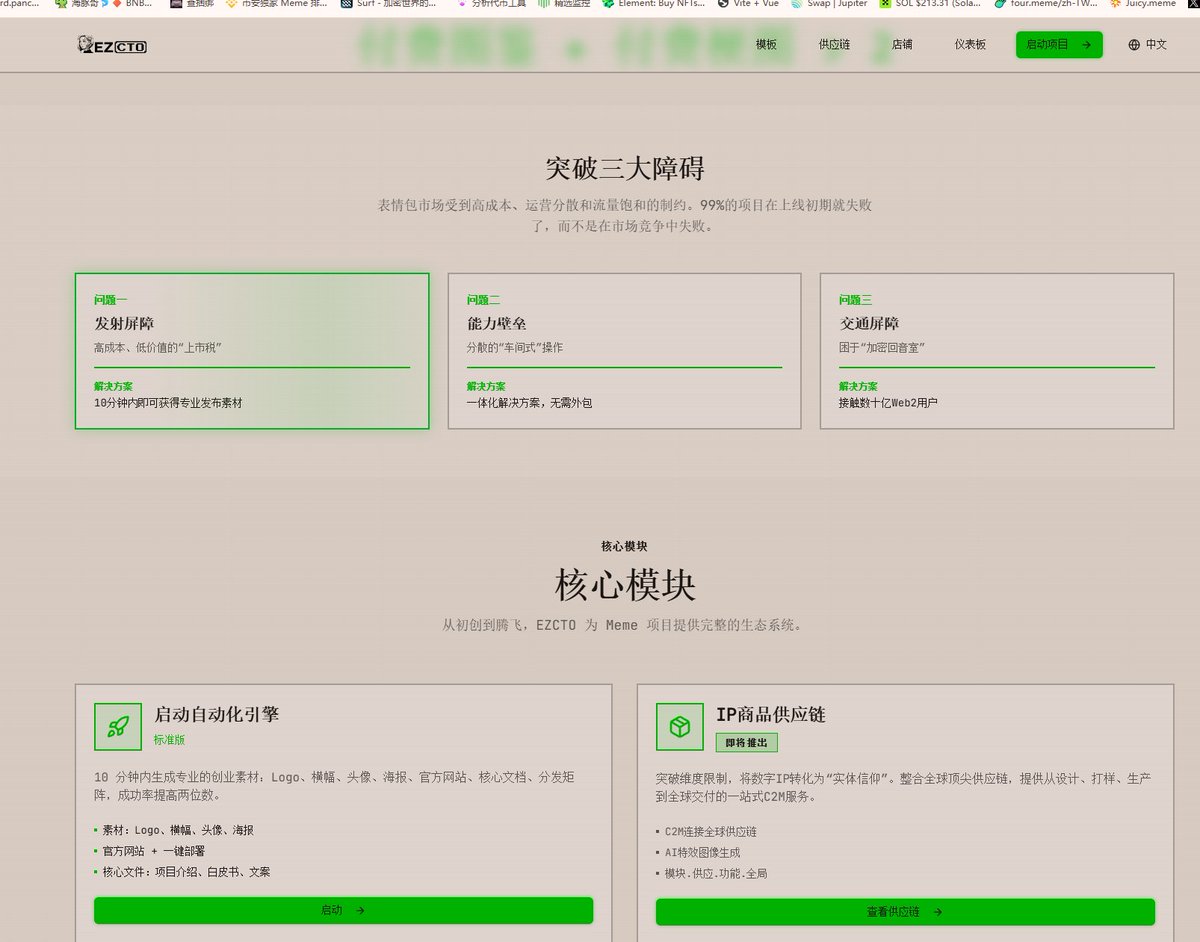Select the 问题三 交通屏障 card
The height and width of the screenshot is (942, 1200).
coord(996,351)
